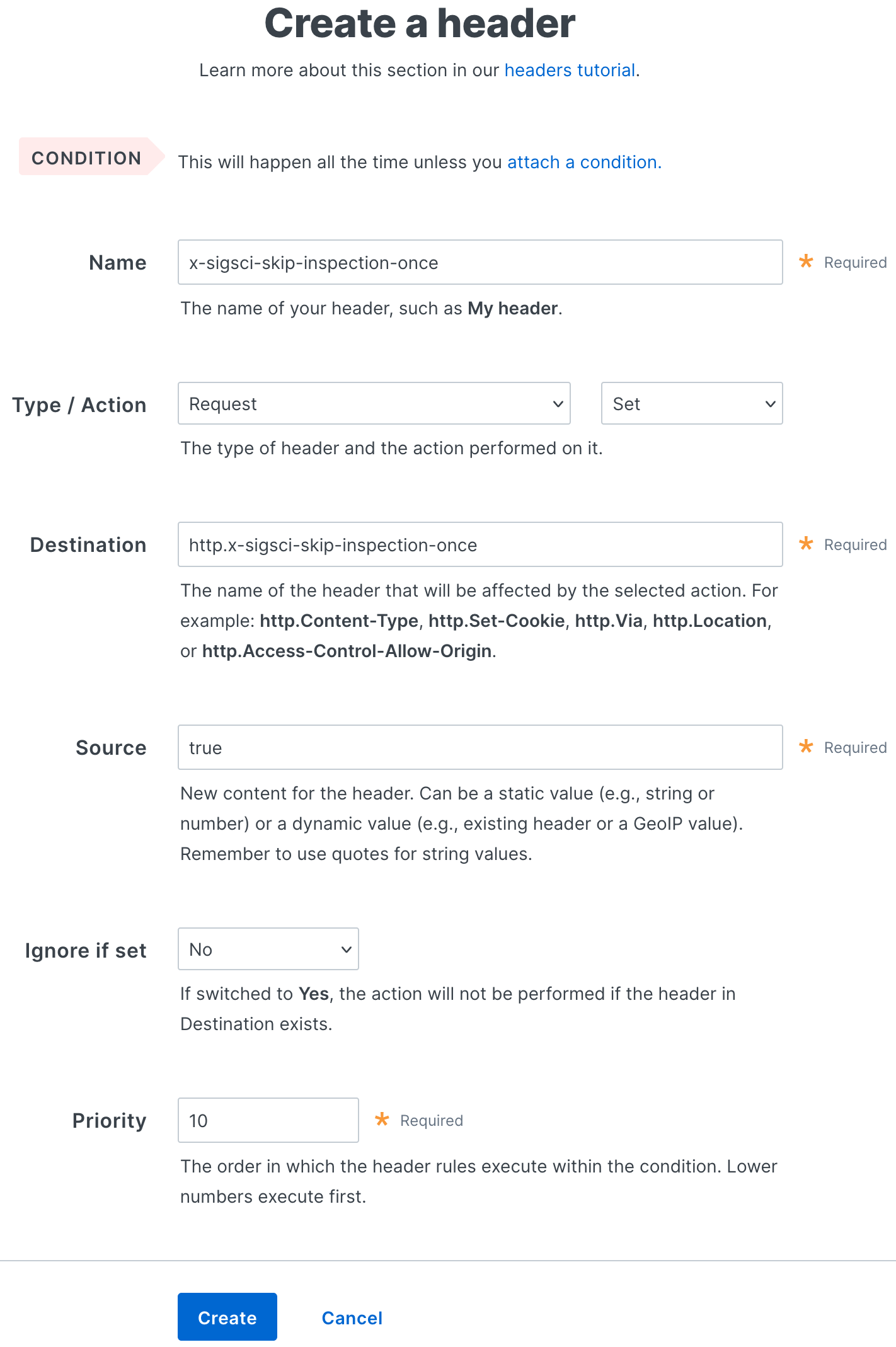Screen dimensions: 896x1347
Task: Click attach a condition link
Action: click(582, 162)
